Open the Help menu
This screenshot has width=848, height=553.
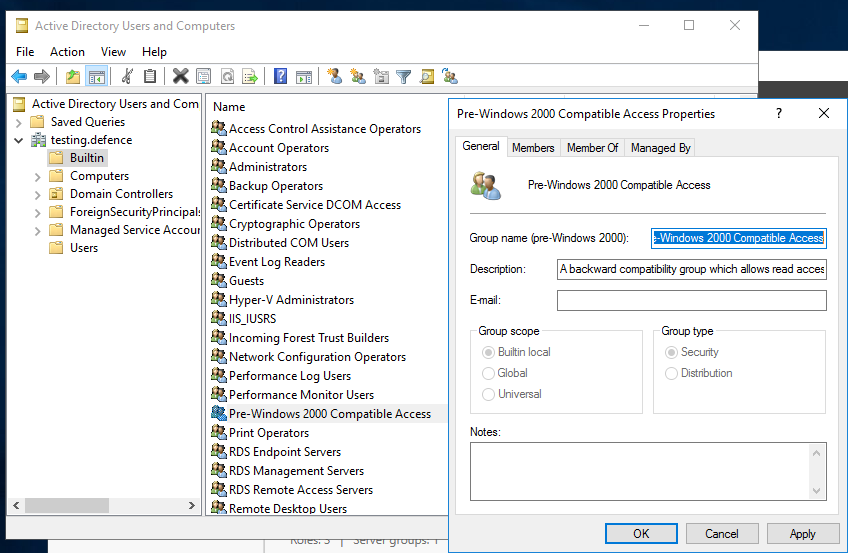coord(154,52)
